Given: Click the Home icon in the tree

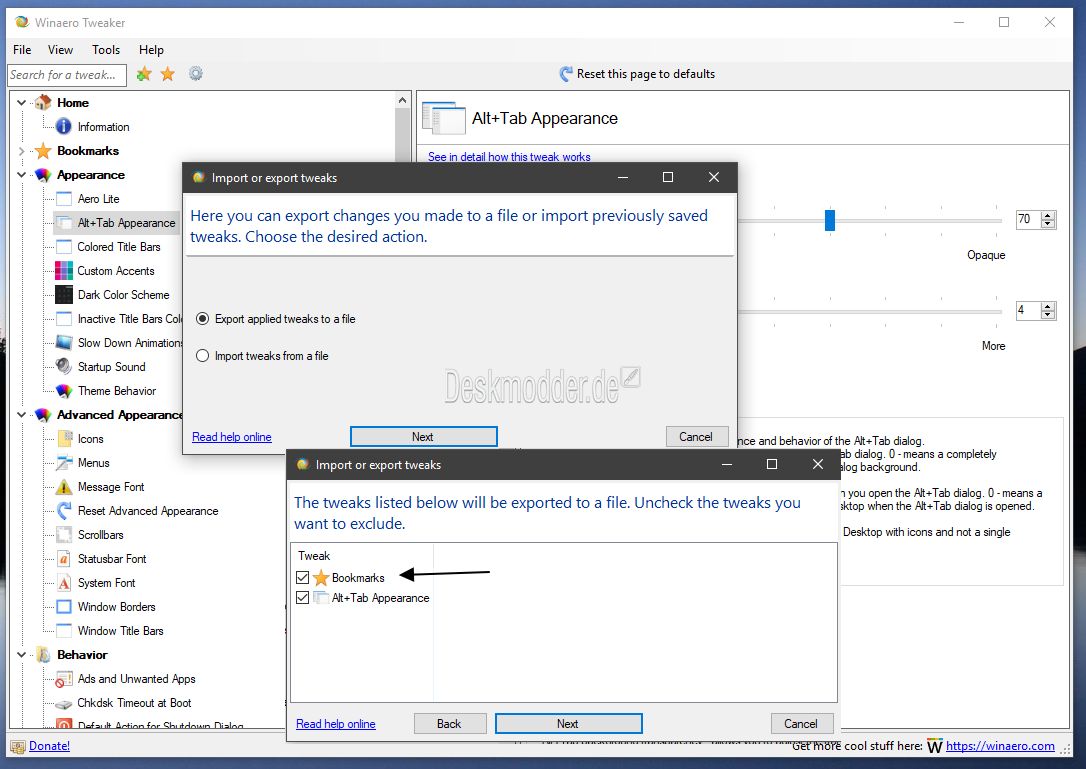Looking at the screenshot, I should click(x=43, y=103).
